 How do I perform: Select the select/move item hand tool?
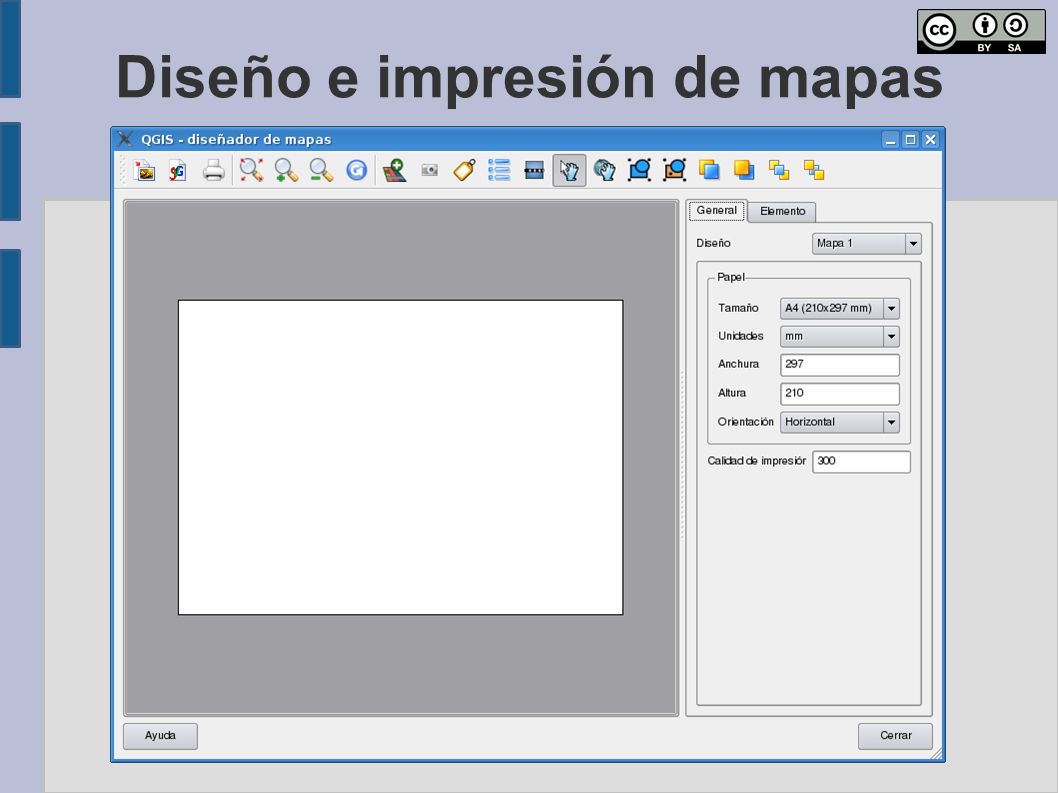tap(569, 171)
